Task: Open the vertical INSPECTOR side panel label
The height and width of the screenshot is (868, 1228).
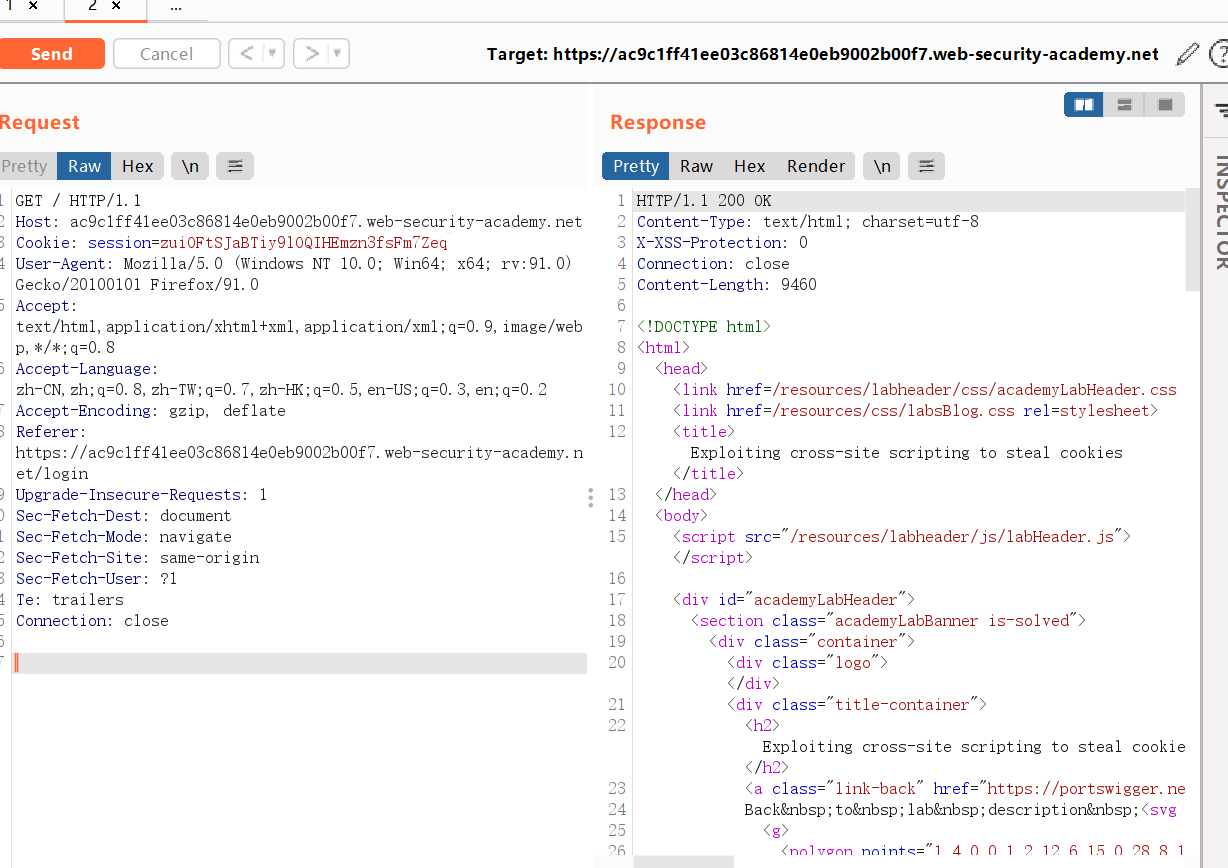Action: 1221,212
